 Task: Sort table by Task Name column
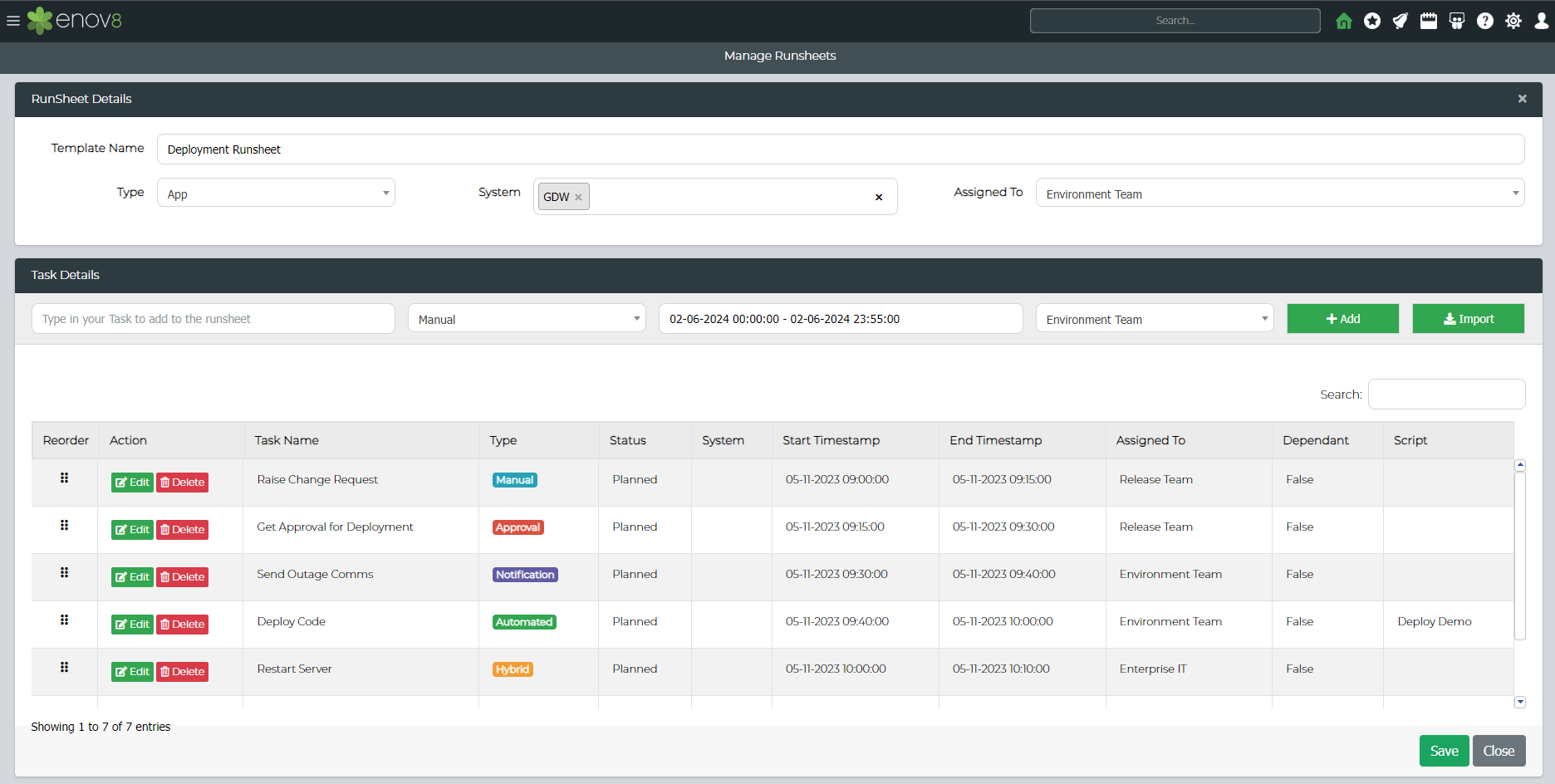361,440
